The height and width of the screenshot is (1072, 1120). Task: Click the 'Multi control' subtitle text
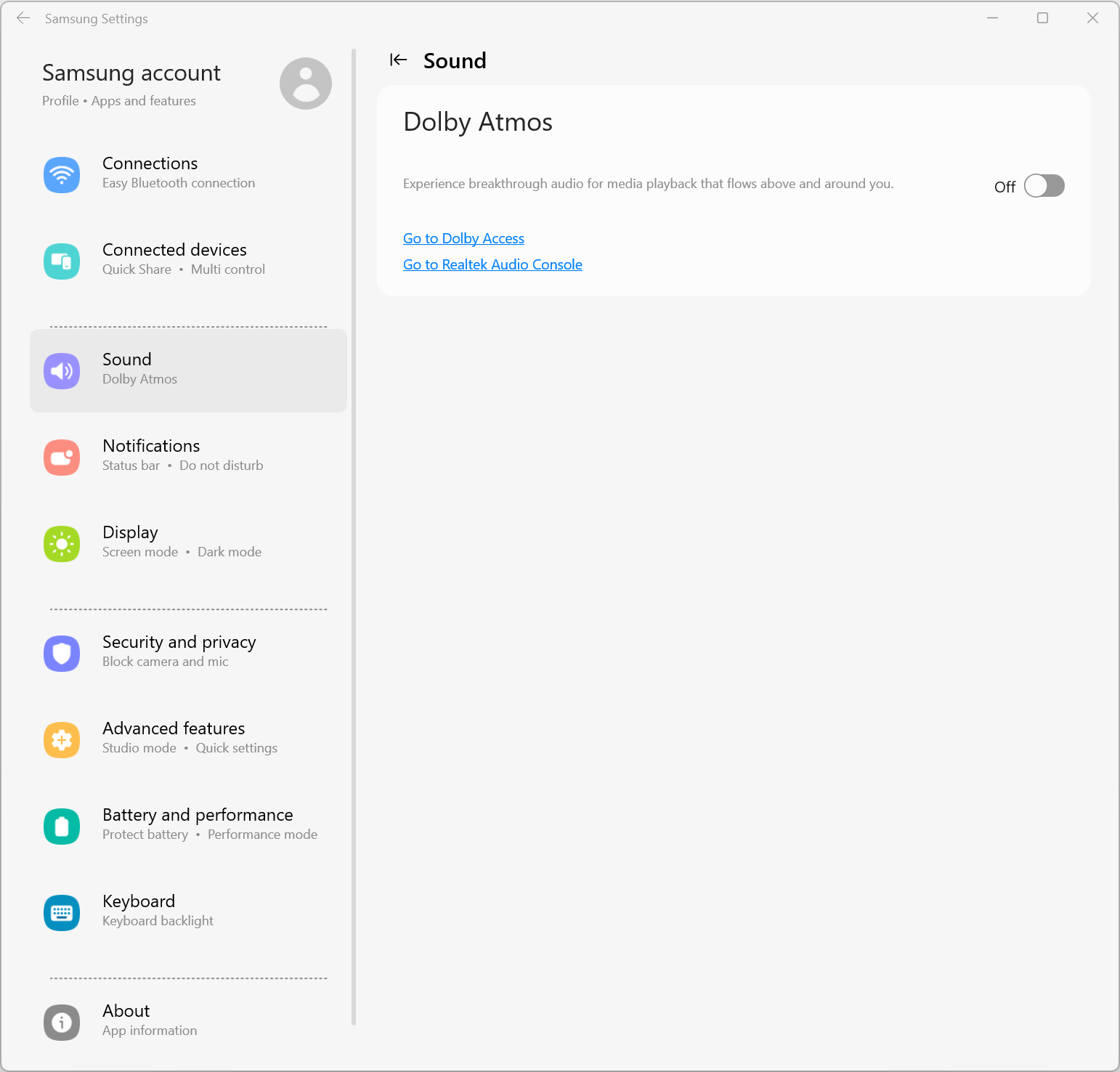pyautogui.click(x=228, y=269)
